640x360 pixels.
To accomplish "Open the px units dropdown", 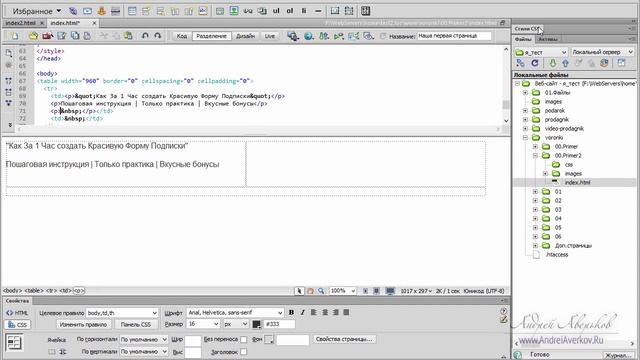I will [236, 324].
